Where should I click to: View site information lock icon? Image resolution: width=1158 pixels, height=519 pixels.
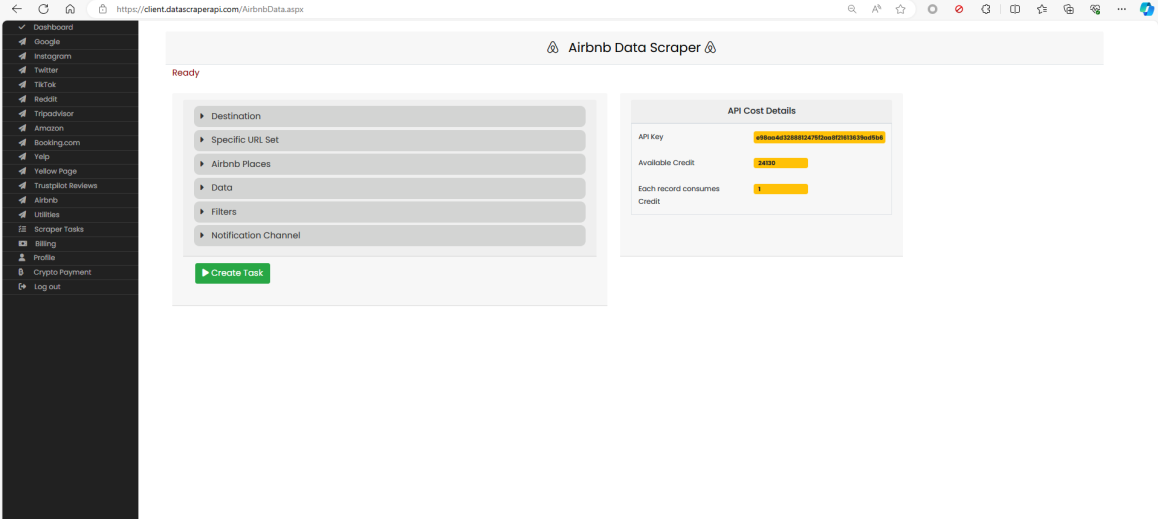pos(103,10)
